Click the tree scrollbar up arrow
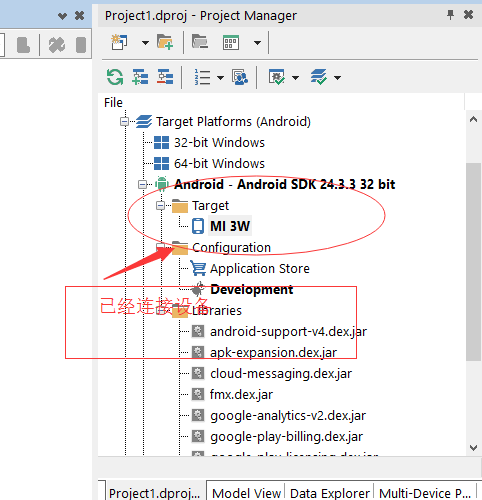482x500 pixels. click(473, 119)
